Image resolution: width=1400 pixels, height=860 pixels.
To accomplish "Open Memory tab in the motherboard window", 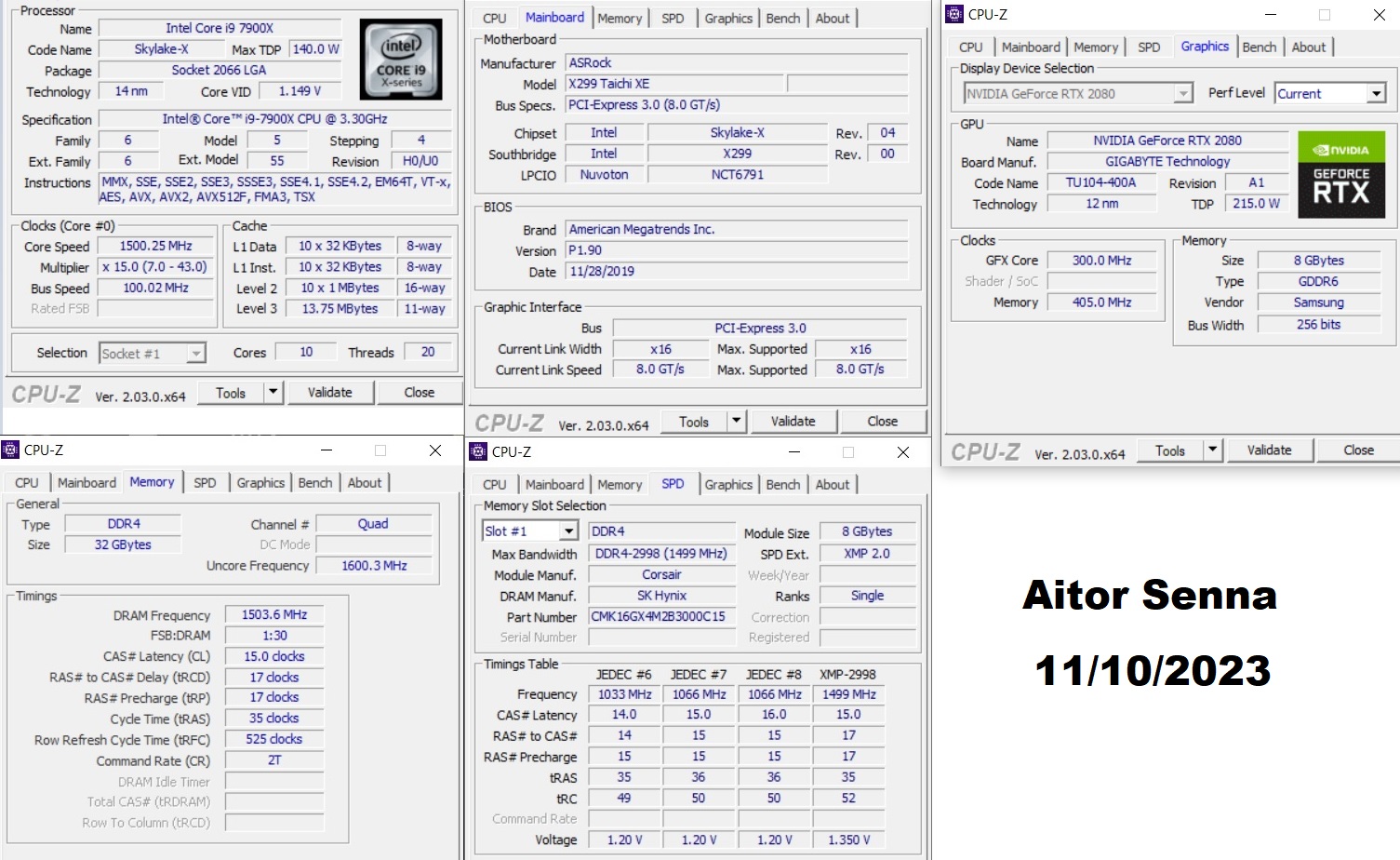I will tap(620, 19).
